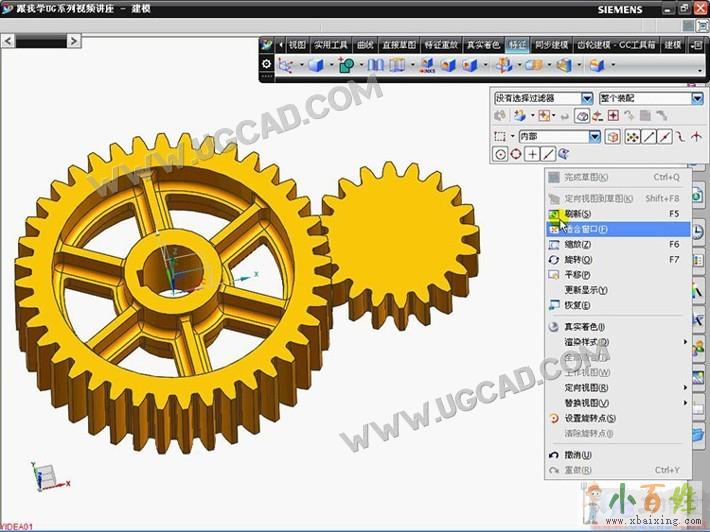Click the green datum/hole feature icon
The width and height of the screenshot is (710, 532).
(346, 66)
